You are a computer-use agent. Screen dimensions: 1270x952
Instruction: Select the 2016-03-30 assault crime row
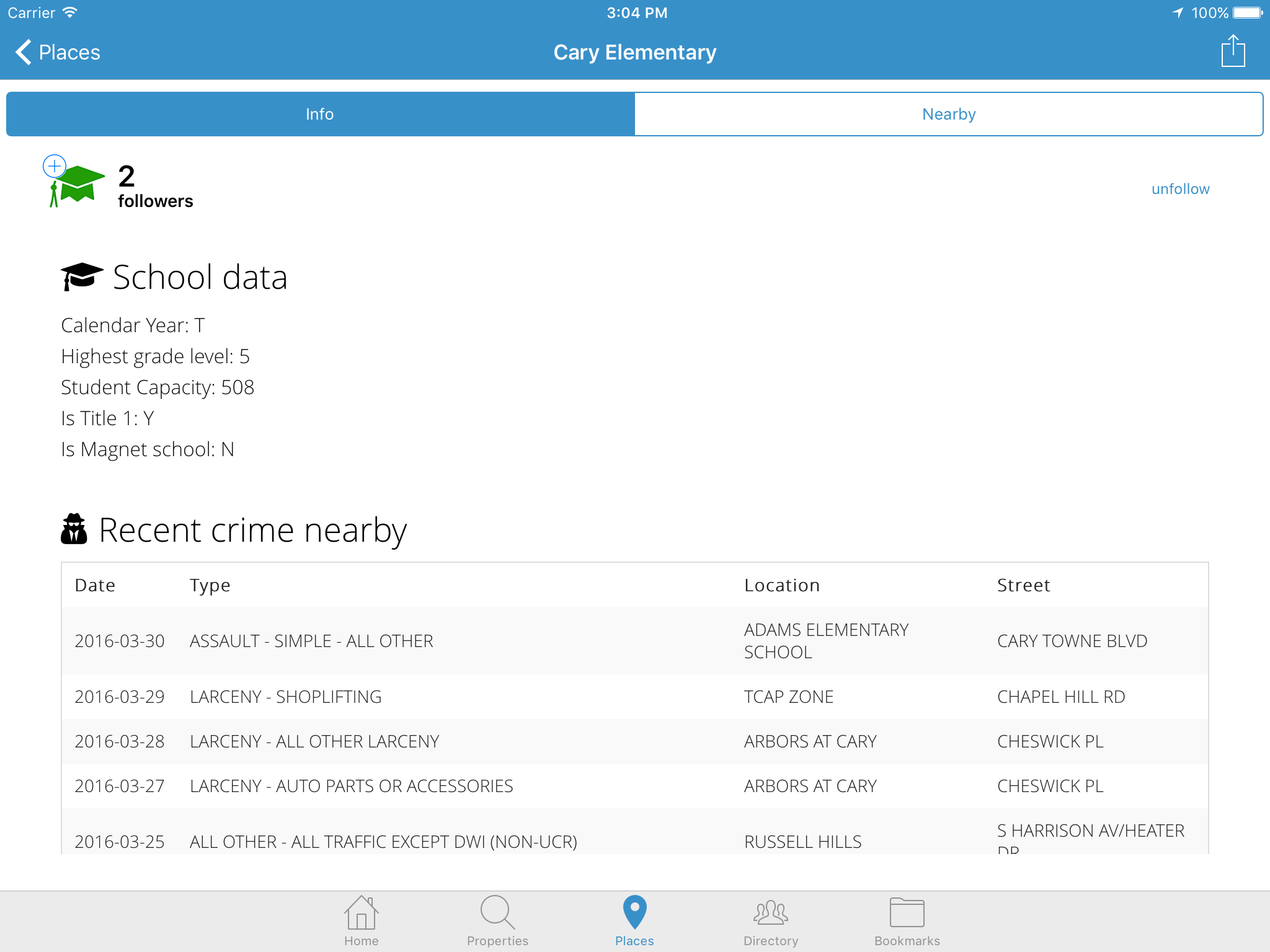tap(634, 641)
